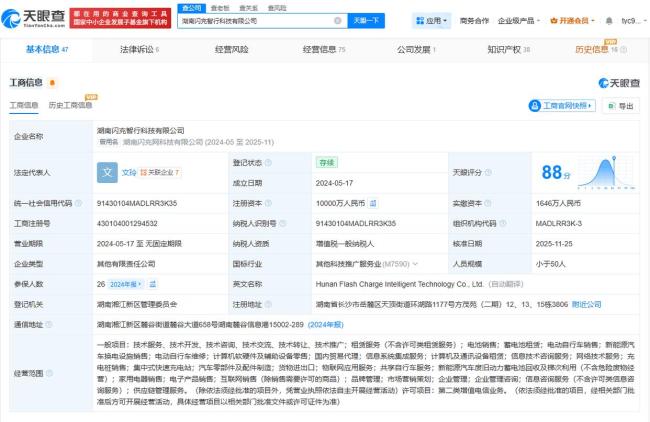The height and width of the screenshot is (422, 650).
Task: Expand the 企业级产品 dropdown
Action: (519, 21)
